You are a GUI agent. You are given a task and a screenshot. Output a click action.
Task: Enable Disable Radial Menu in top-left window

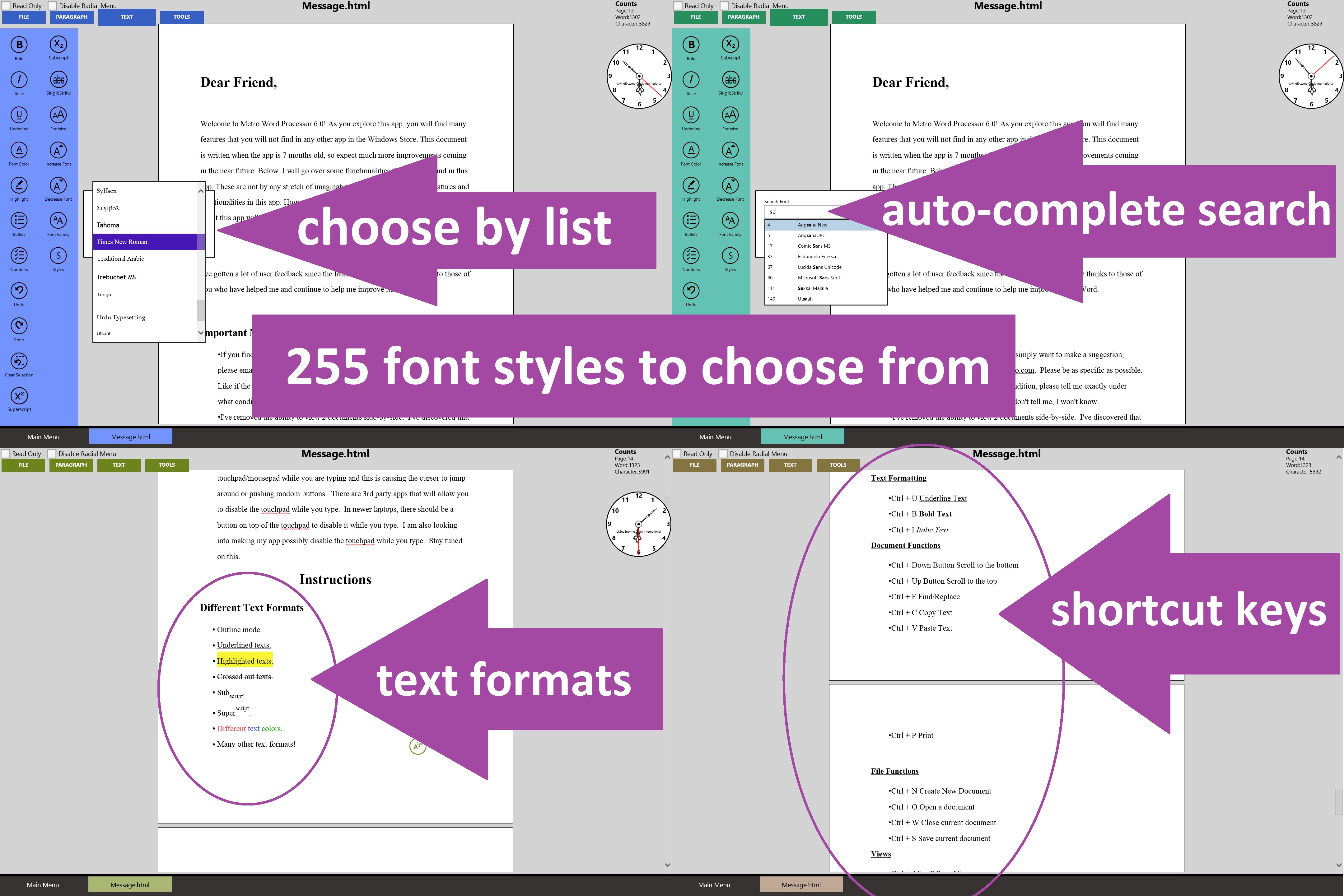click(x=53, y=6)
